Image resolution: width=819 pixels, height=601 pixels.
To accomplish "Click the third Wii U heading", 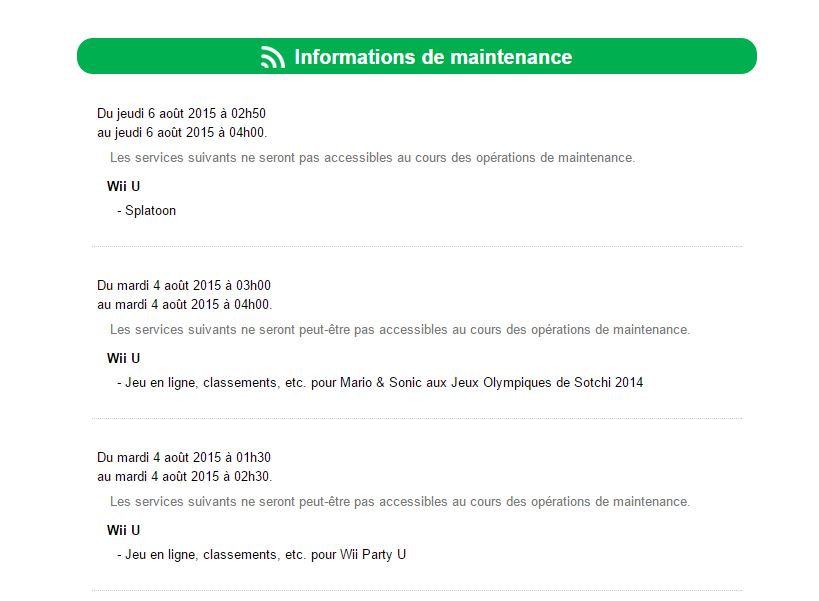I will tap(123, 530).
